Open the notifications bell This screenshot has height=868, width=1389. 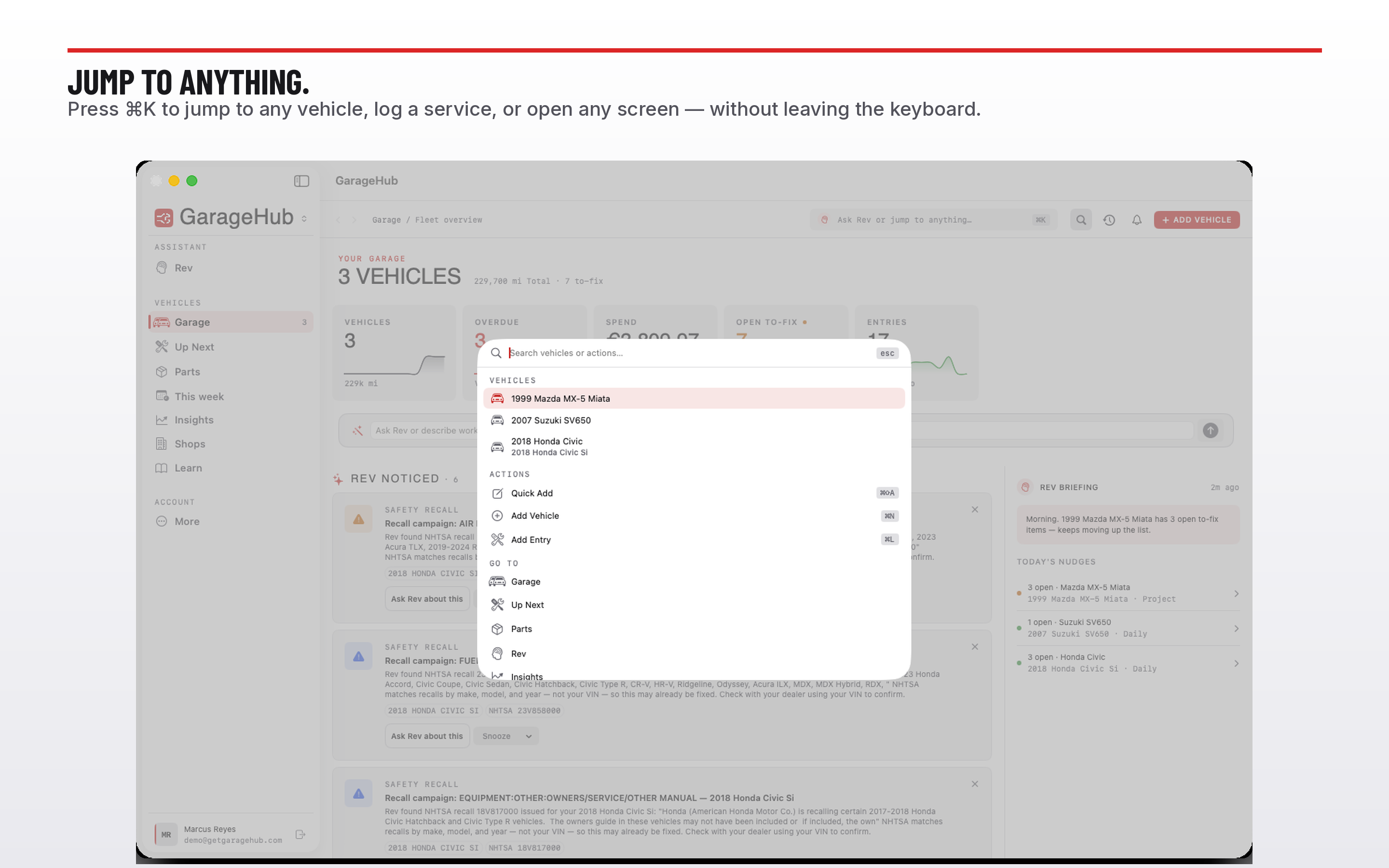[x=1136, y=220]
